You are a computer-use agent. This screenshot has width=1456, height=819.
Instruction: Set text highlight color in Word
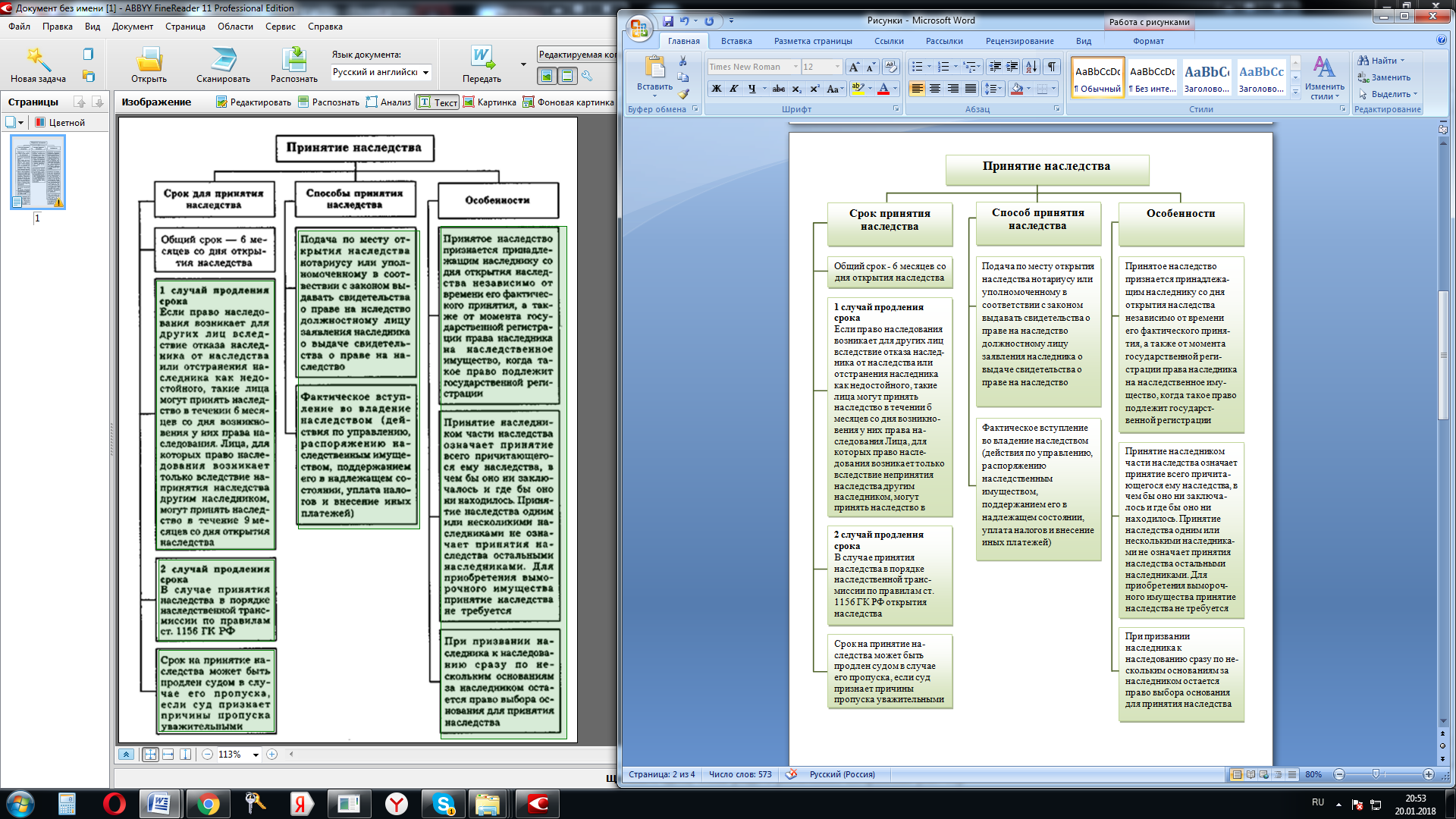[x=858, y=89]
